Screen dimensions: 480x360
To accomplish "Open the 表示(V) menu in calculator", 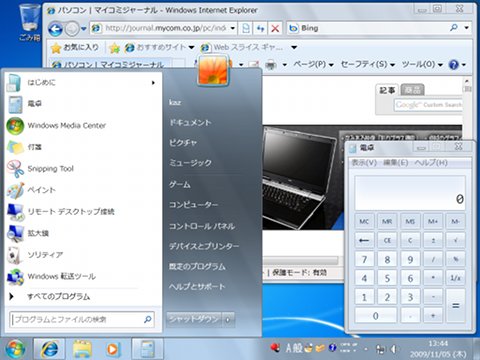I will click(364, 163).
